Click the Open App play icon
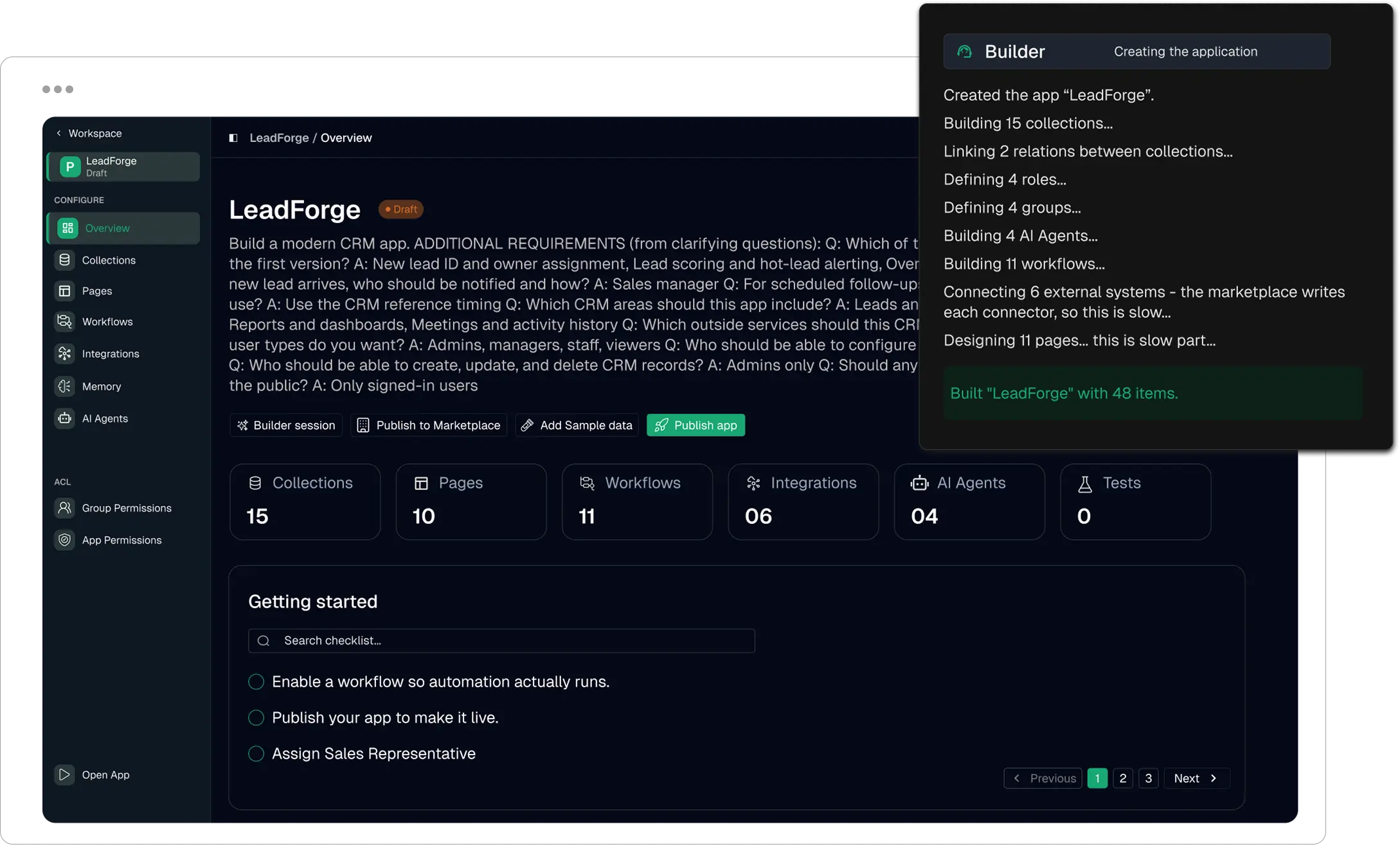 point(64,774)
